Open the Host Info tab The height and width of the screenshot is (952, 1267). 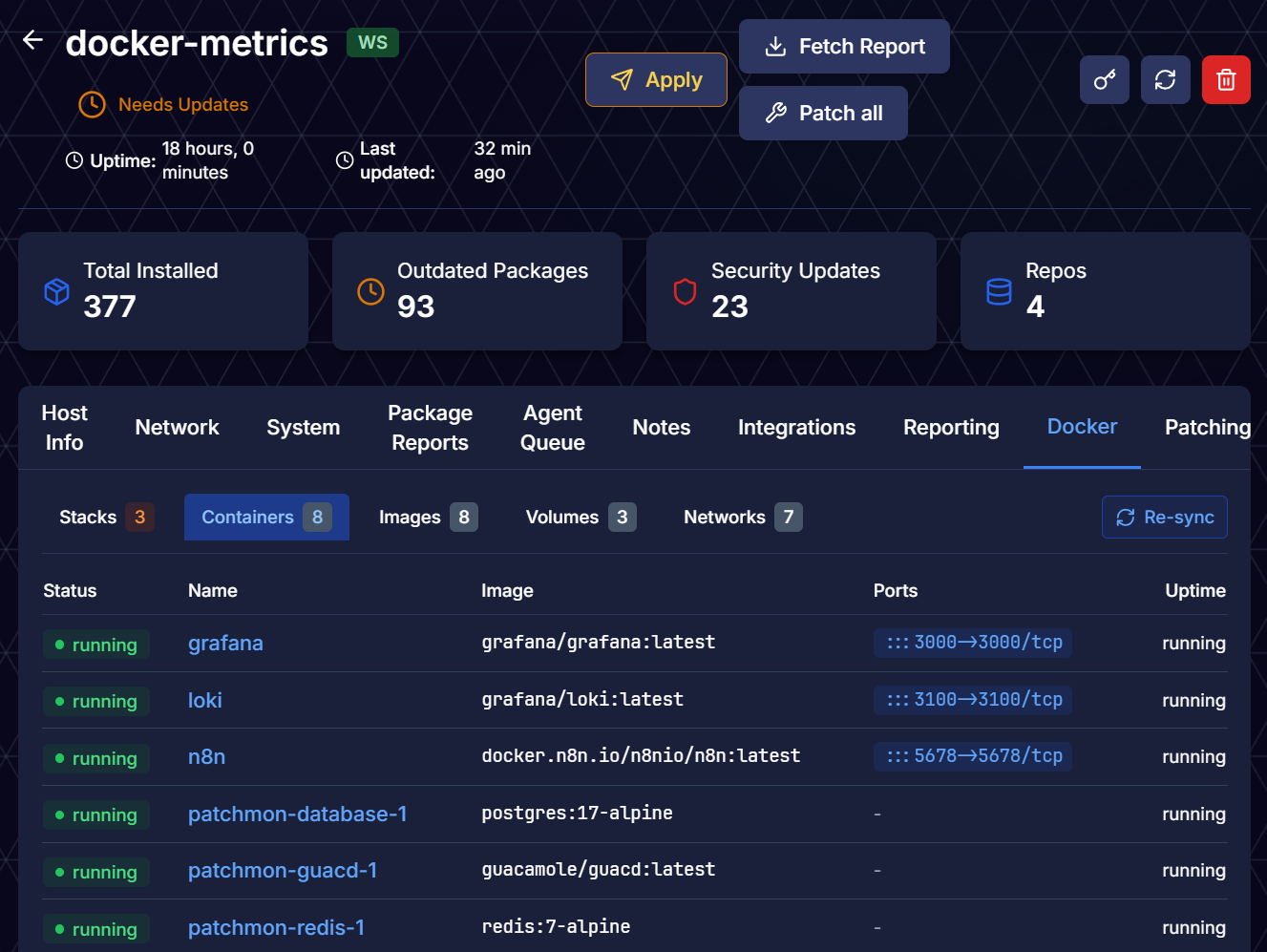pyautogui.click(x=64, y=428)
